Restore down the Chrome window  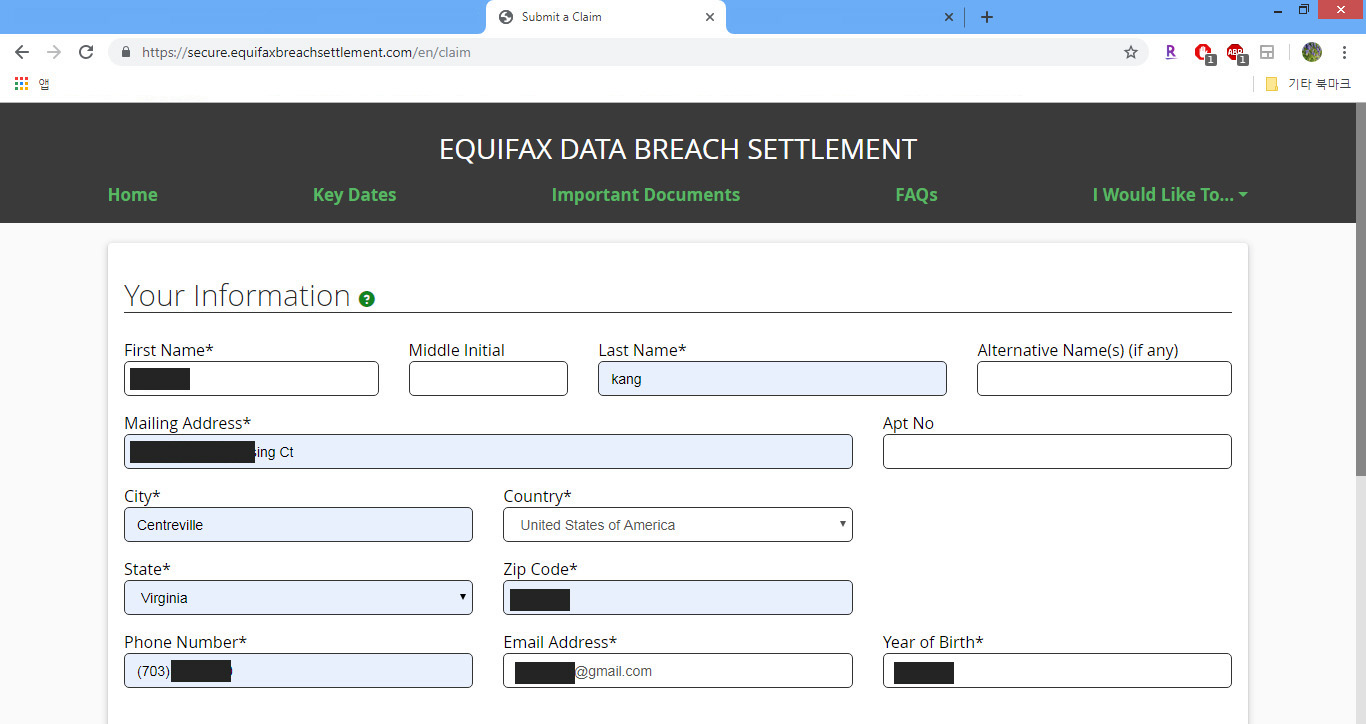click(1304, 10)
